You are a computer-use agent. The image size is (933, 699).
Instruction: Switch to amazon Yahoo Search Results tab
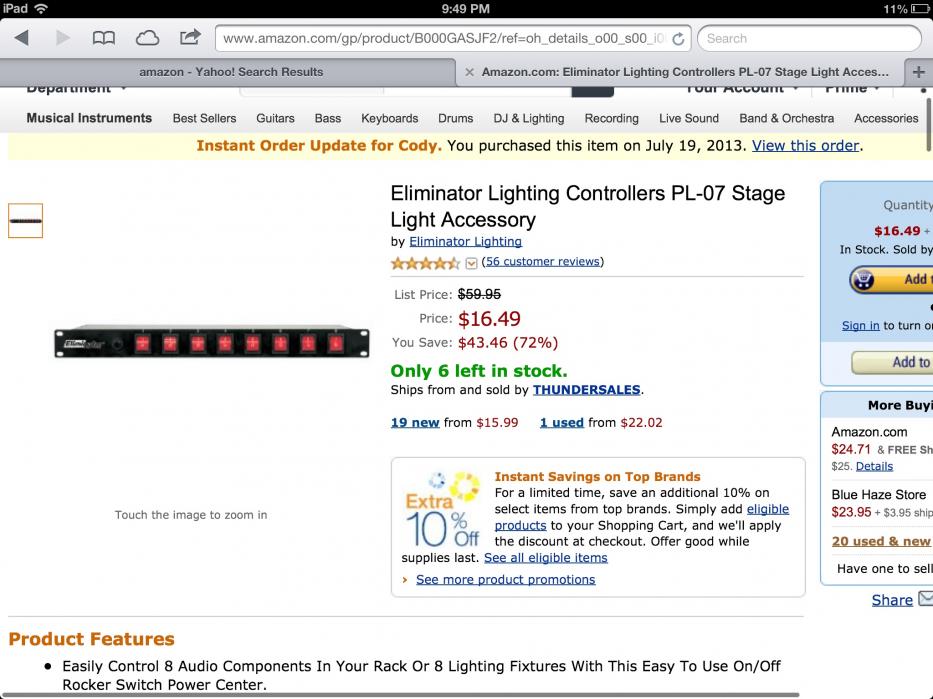click(231, 72)
